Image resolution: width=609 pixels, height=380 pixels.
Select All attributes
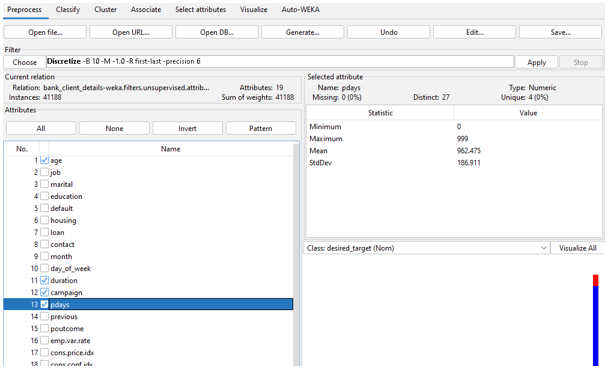tap(41, 128)
